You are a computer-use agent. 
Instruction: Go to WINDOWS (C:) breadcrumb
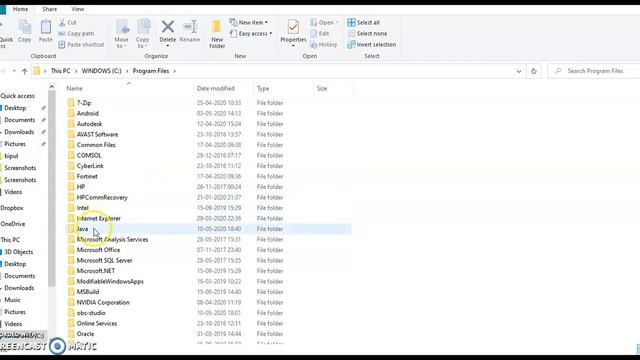[102, 71]
